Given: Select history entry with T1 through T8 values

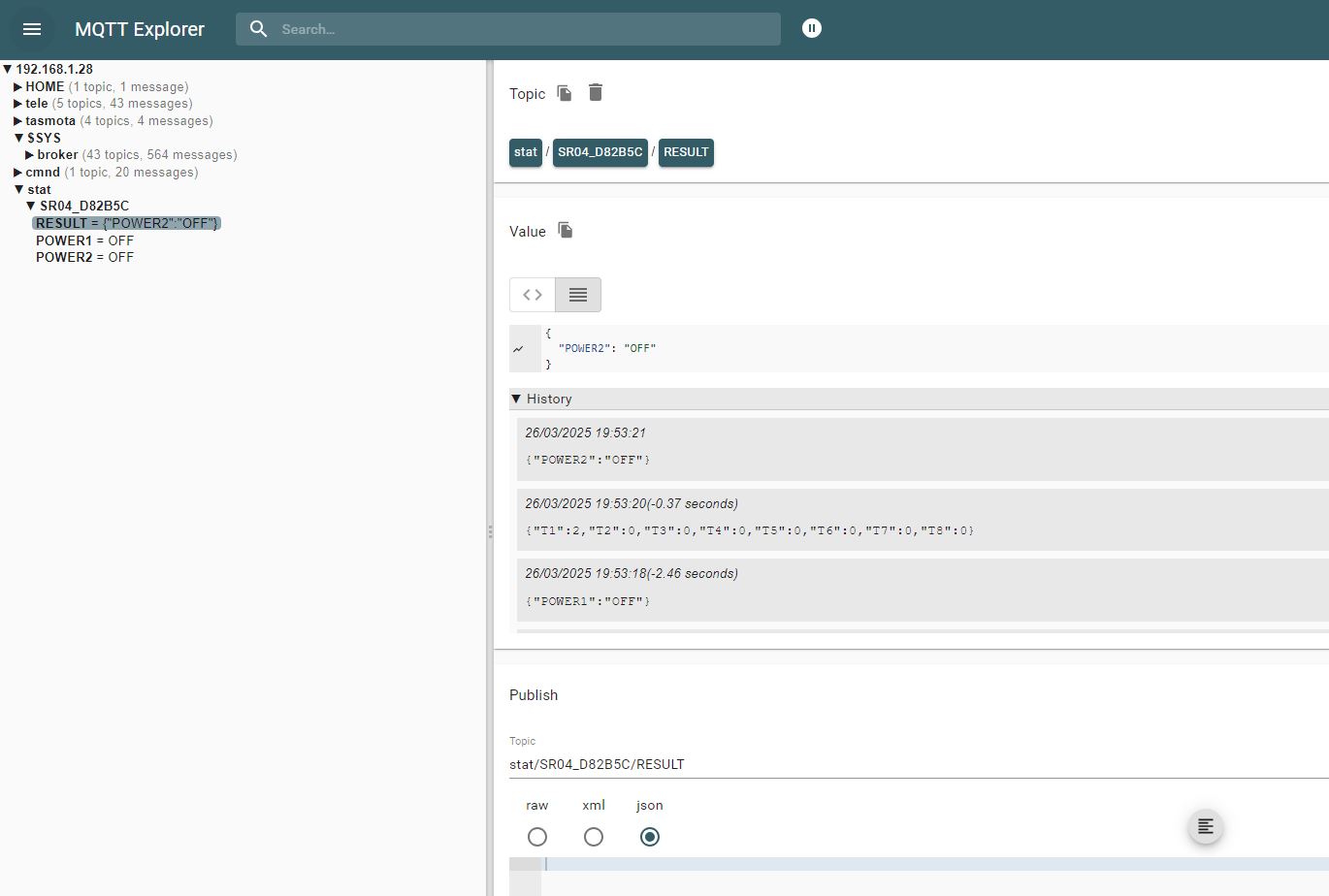Looking at the screenshot, I should coord(922,520).
